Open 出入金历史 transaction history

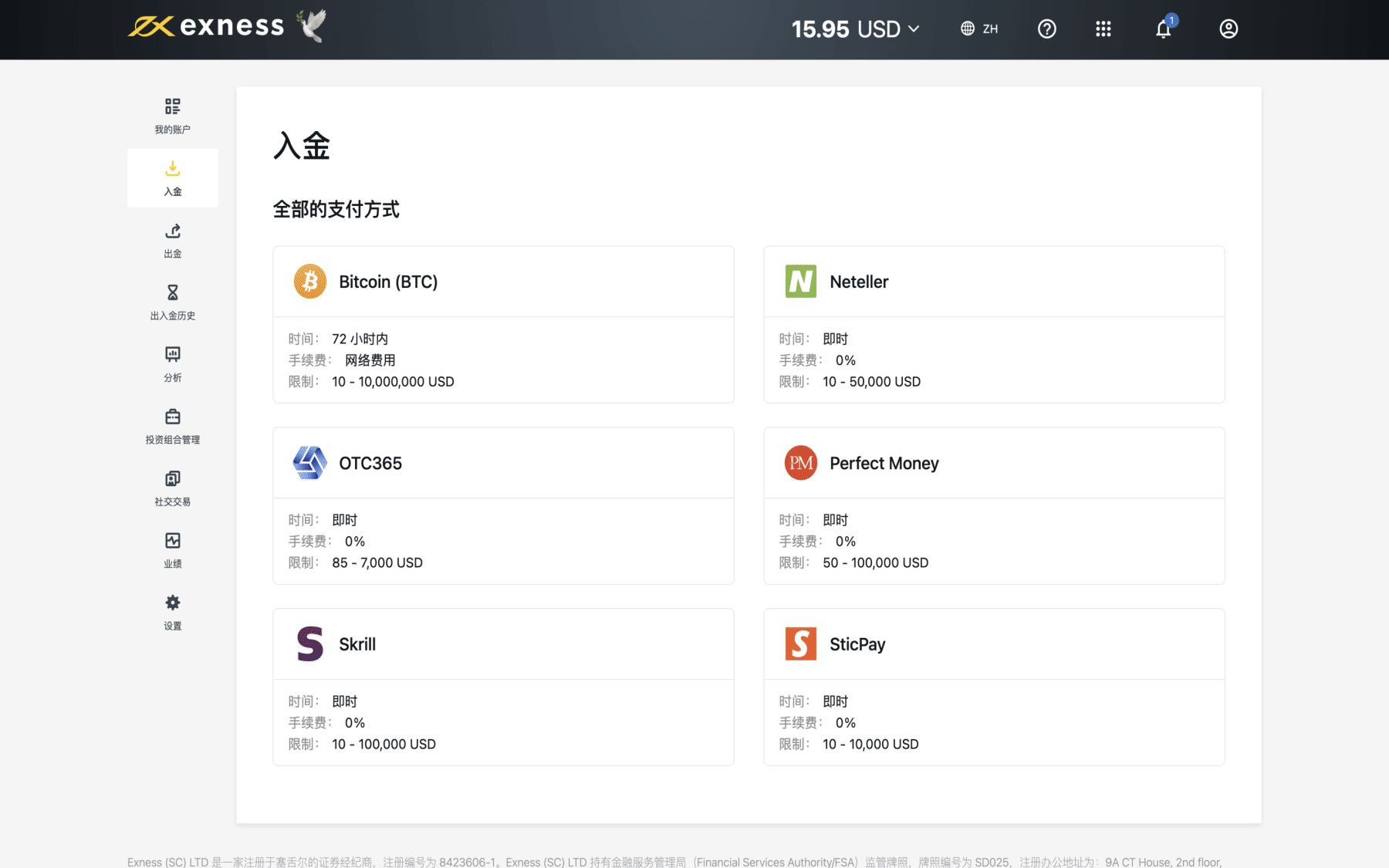click(172, 302)
